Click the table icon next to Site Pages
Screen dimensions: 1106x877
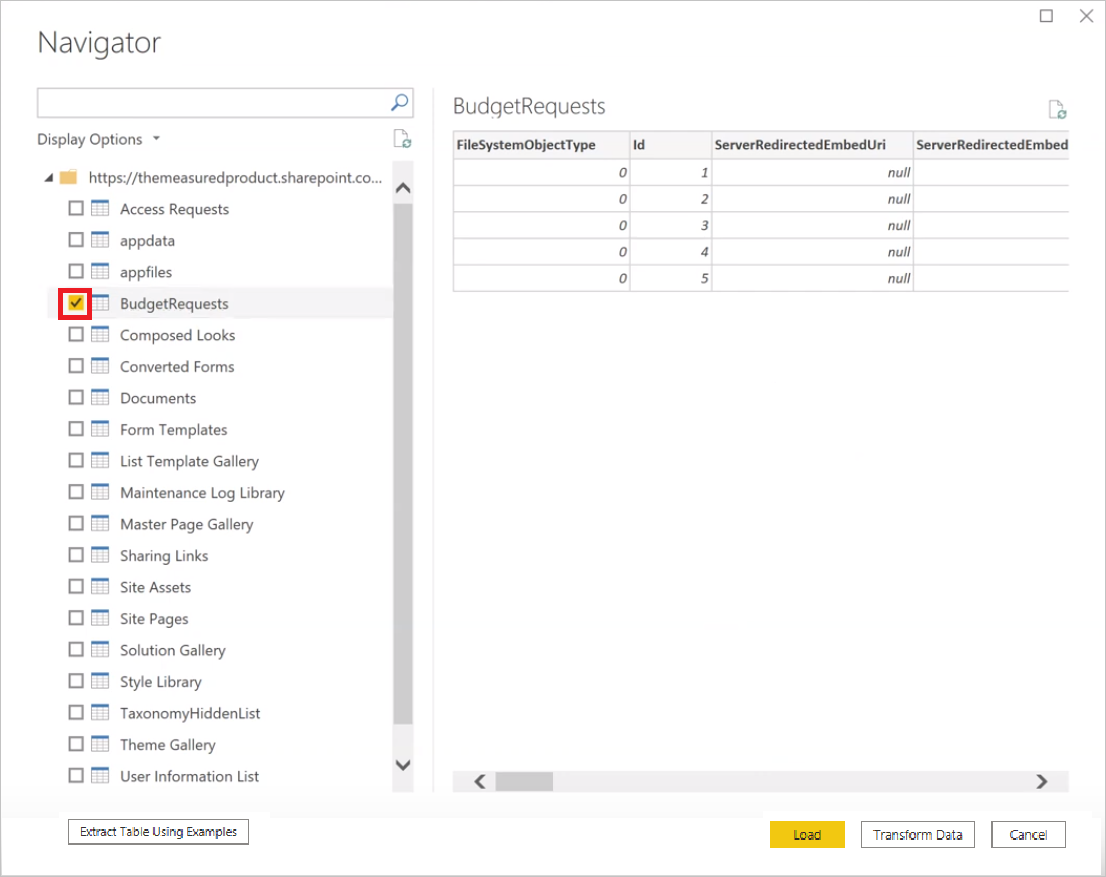point(100,618)
